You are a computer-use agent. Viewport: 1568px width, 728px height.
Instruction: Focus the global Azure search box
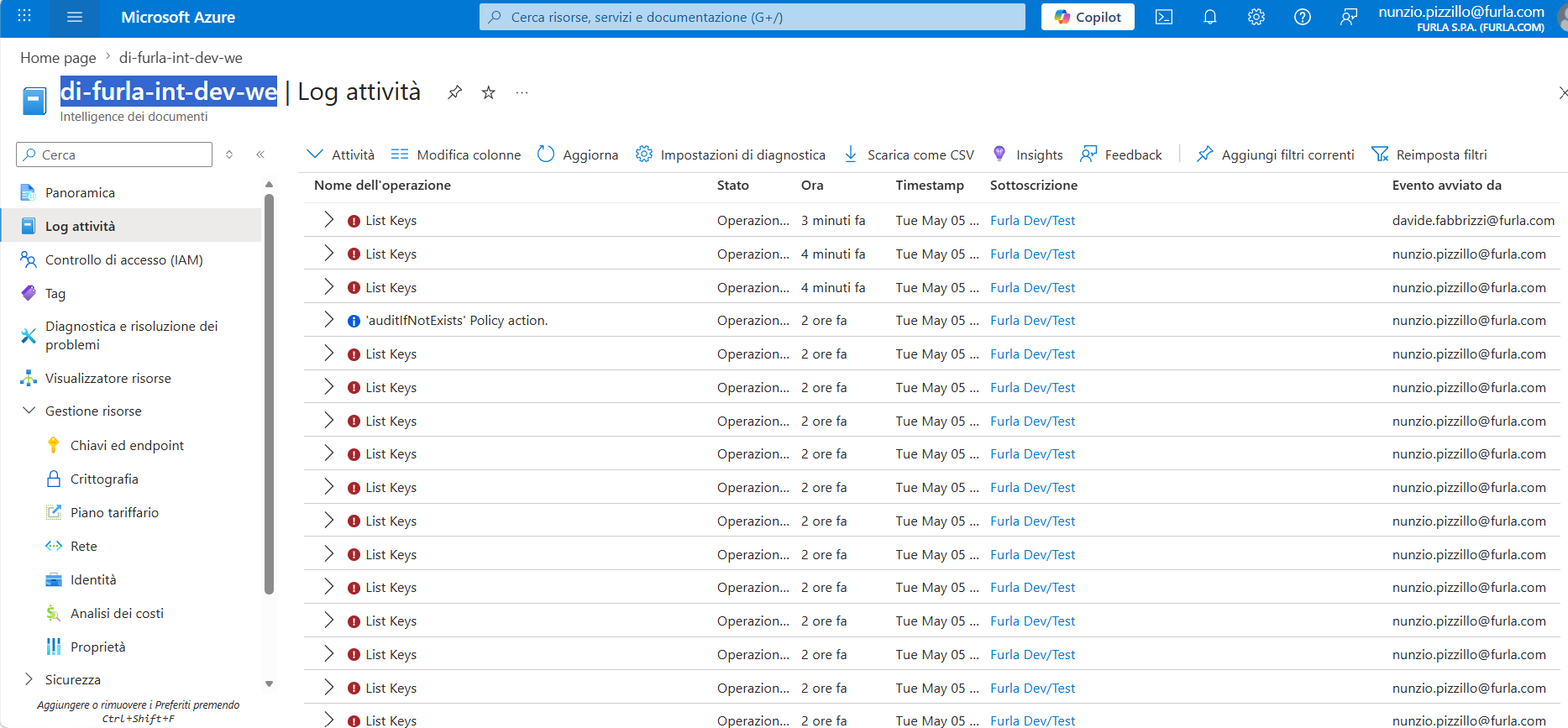[753, 17]
